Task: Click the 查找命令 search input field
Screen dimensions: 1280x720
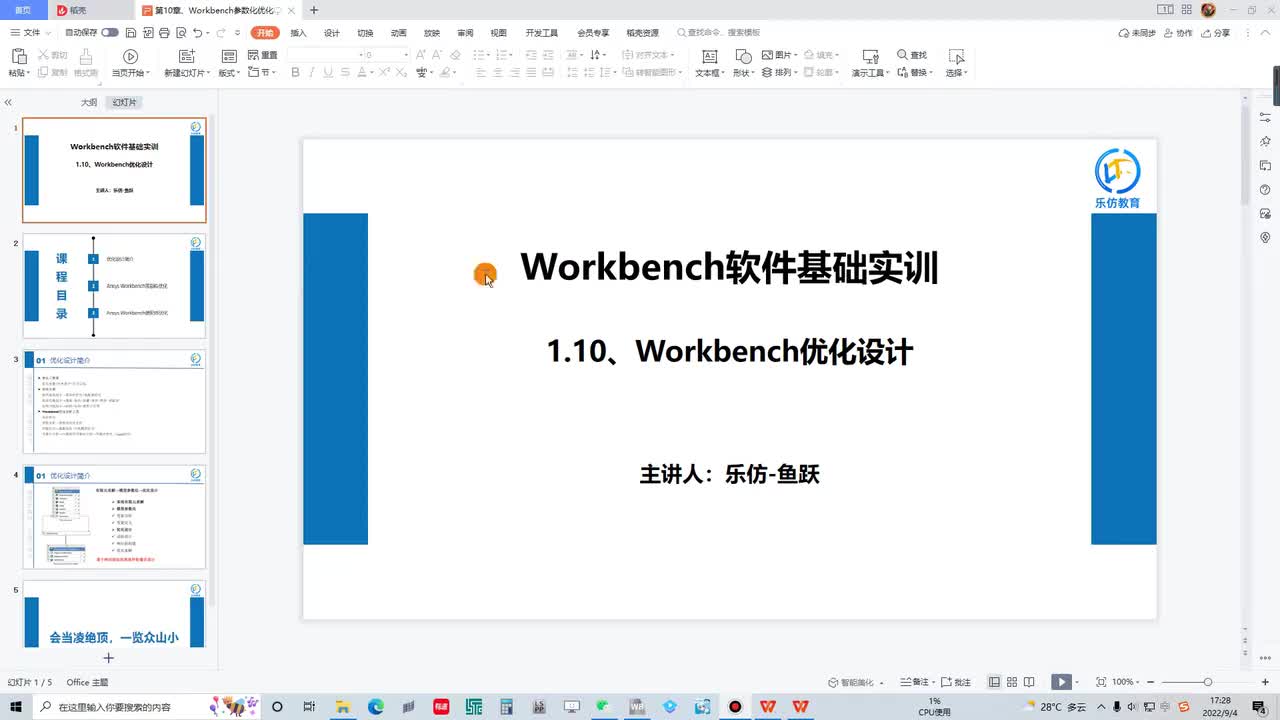Action: [720, 33]
